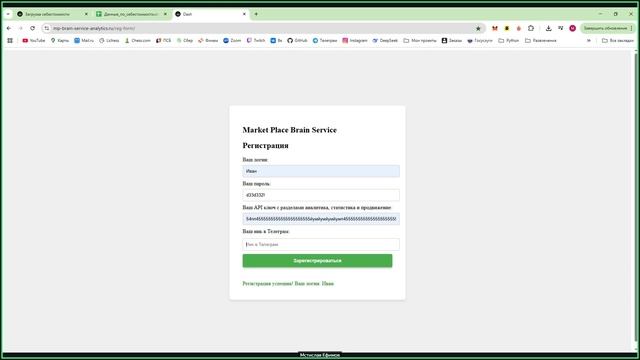Expand the Python bookmarks folder

coord(509,40)
